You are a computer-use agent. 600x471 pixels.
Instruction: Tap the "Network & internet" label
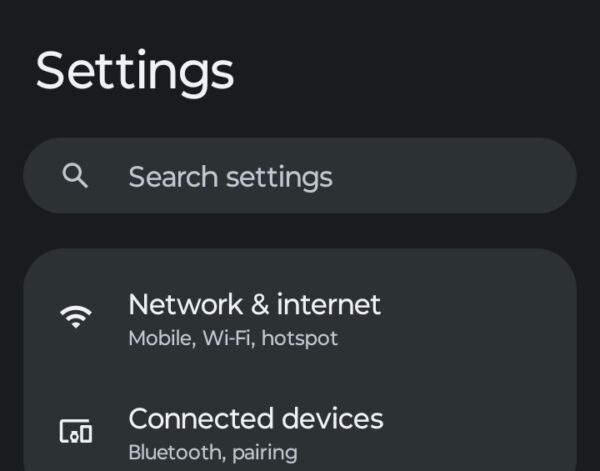pos(255,304)
